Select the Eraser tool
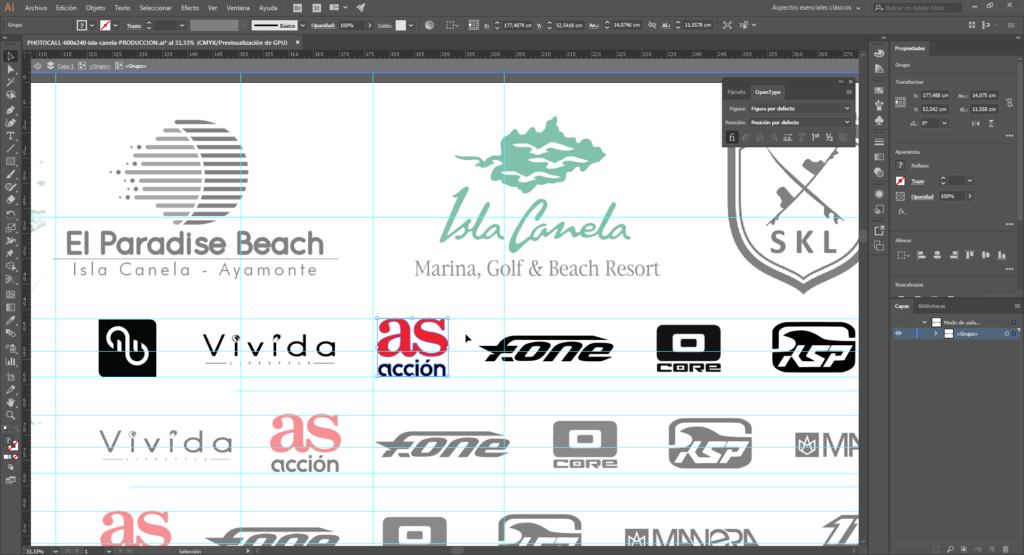Image resolution: width=1024 pixels, height=555 pixels. coord(10,200)
